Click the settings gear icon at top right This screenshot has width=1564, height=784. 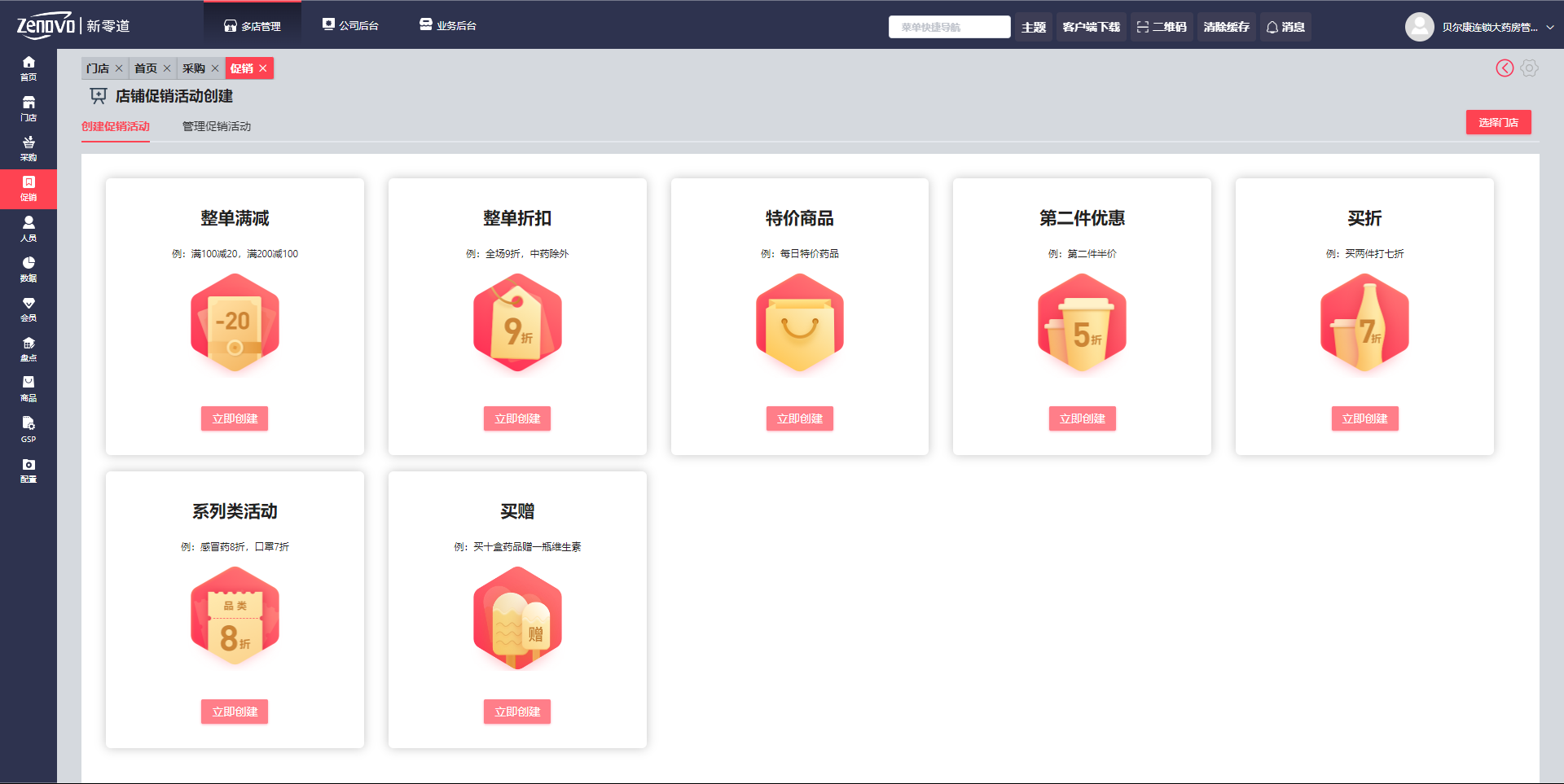(1529, 68)
